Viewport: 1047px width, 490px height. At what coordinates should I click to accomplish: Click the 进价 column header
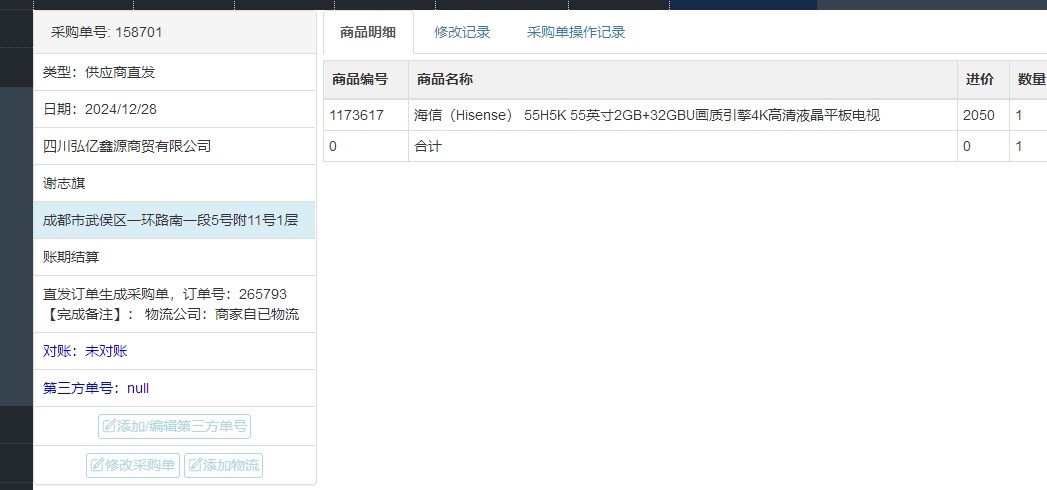pyautogui.click(x=983, y=79)
